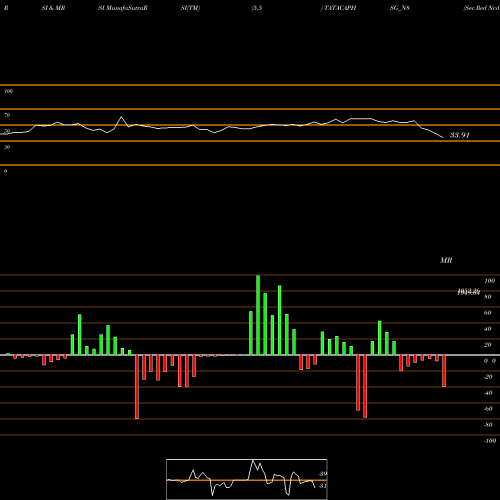Click the 'TATACAPH' header text
The height and width of the screenshot is (500, 500).
click(x=340, y=8)
